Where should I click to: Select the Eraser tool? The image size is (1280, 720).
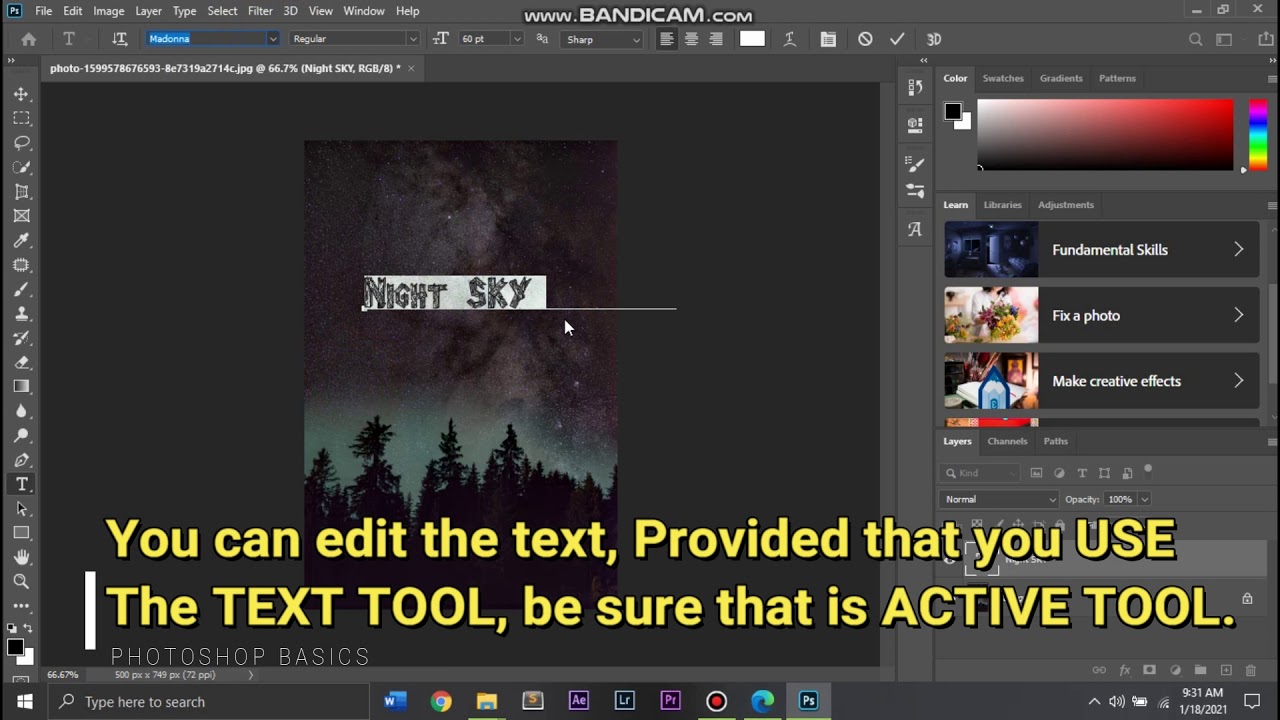[x=21, y=362]
